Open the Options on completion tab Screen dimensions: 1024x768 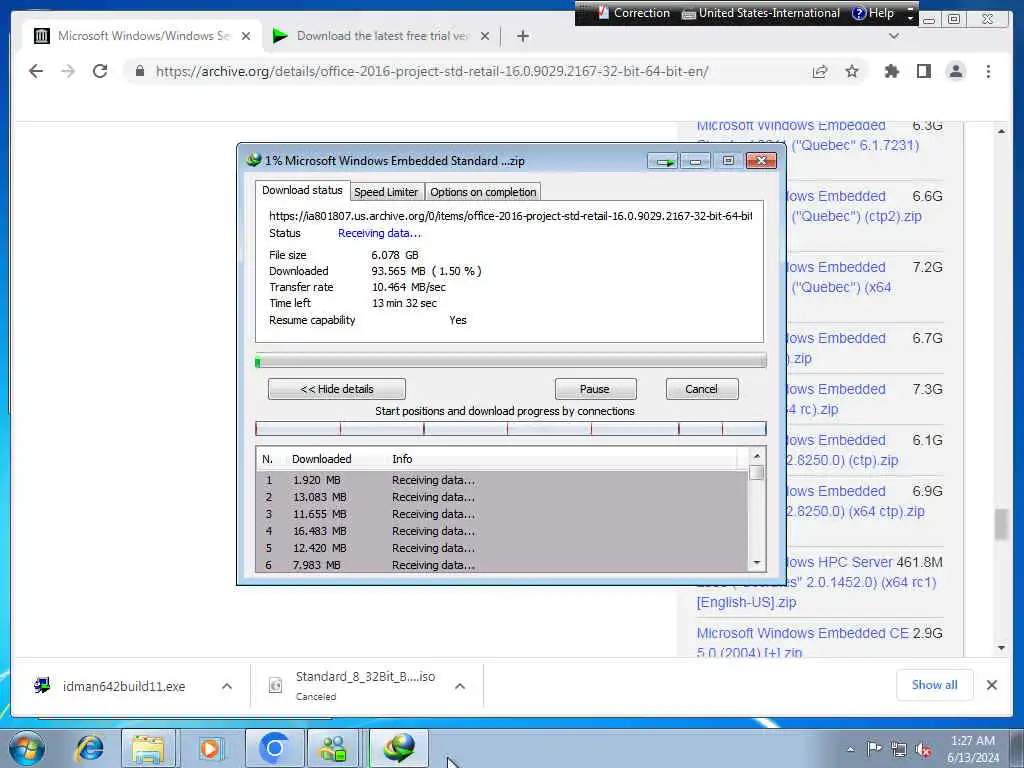tap(483, 192)
